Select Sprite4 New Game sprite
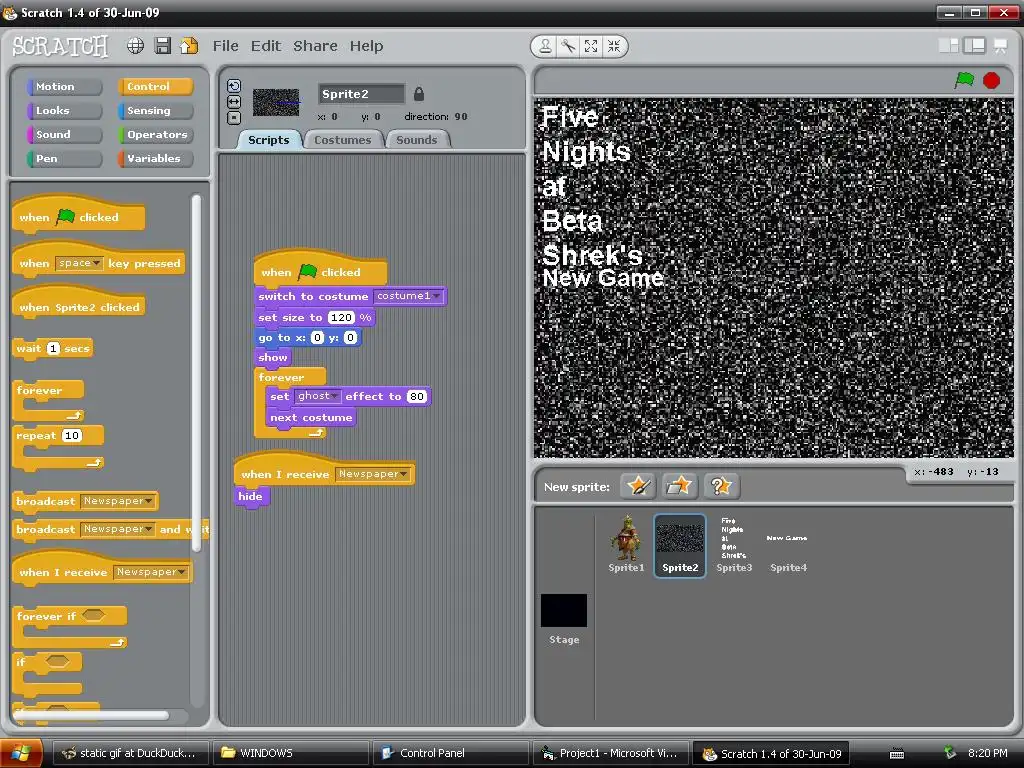Viewport: 1024px width, 768px height. point(788,545)
